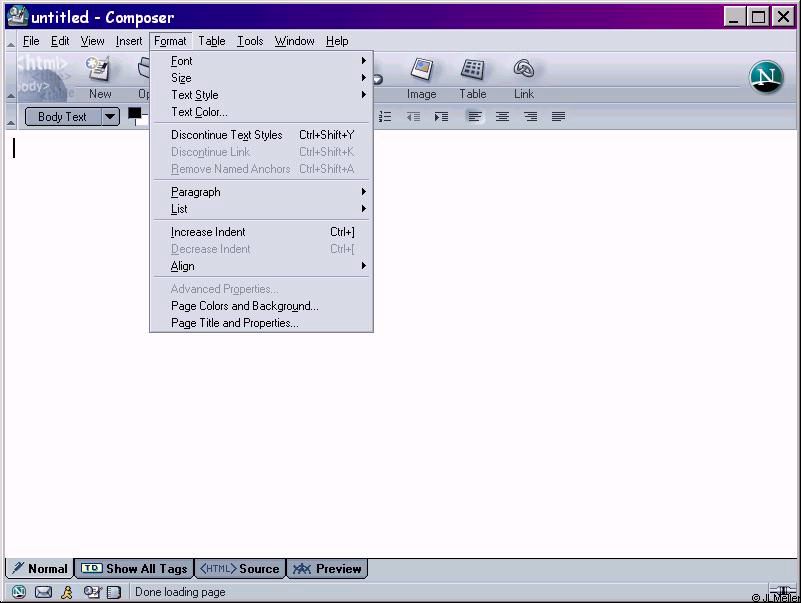Click the Composer icon in the title bar
The image size is (801, 603).
[17, 16]
